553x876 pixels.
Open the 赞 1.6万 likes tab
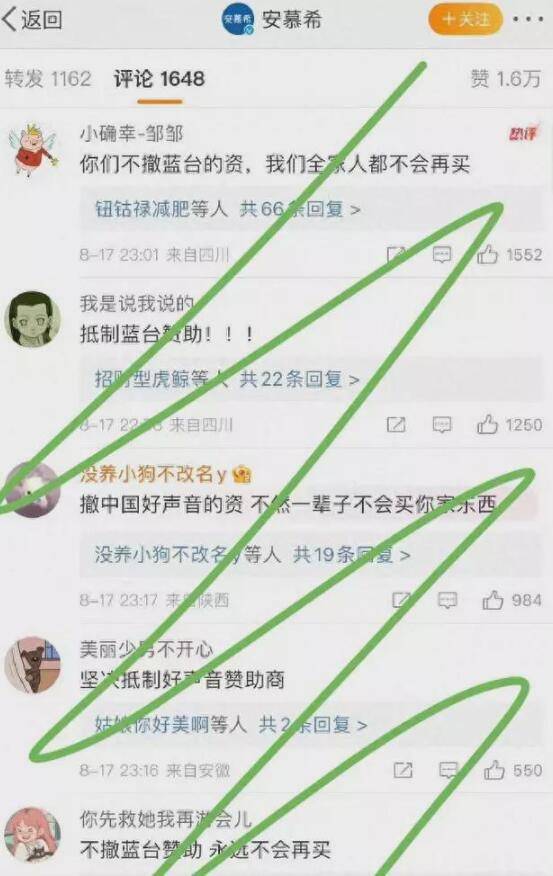pos(506,79)
